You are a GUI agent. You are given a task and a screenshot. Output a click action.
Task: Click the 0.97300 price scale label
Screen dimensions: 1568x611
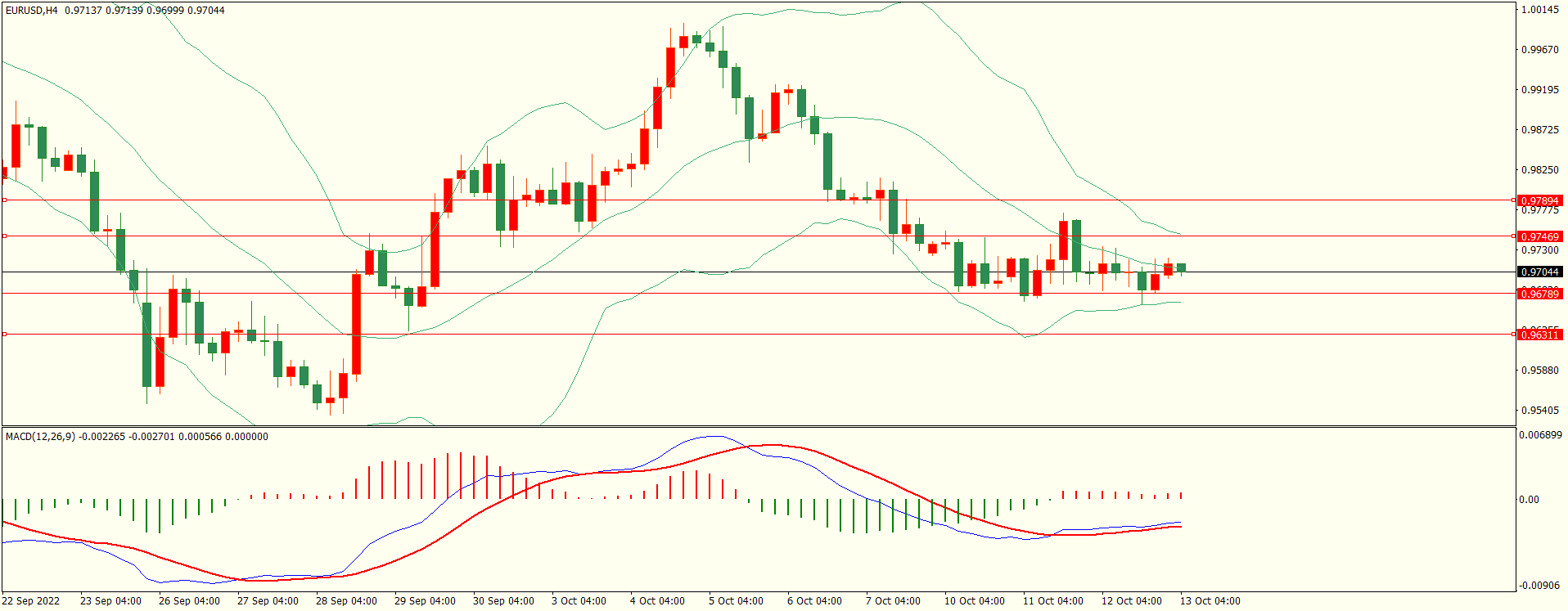(x=1540, y=250)
